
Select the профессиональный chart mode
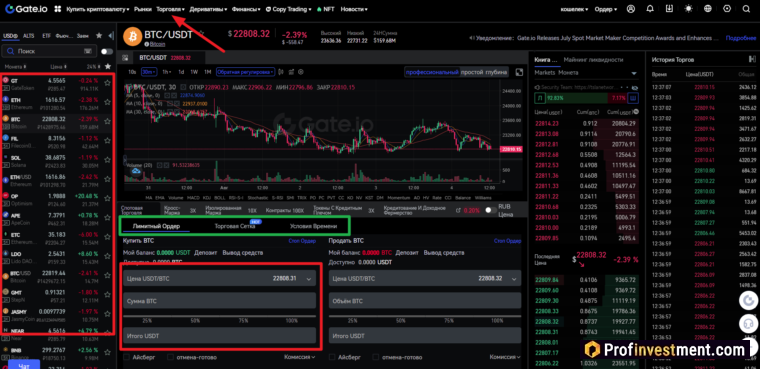coord(432,72)
